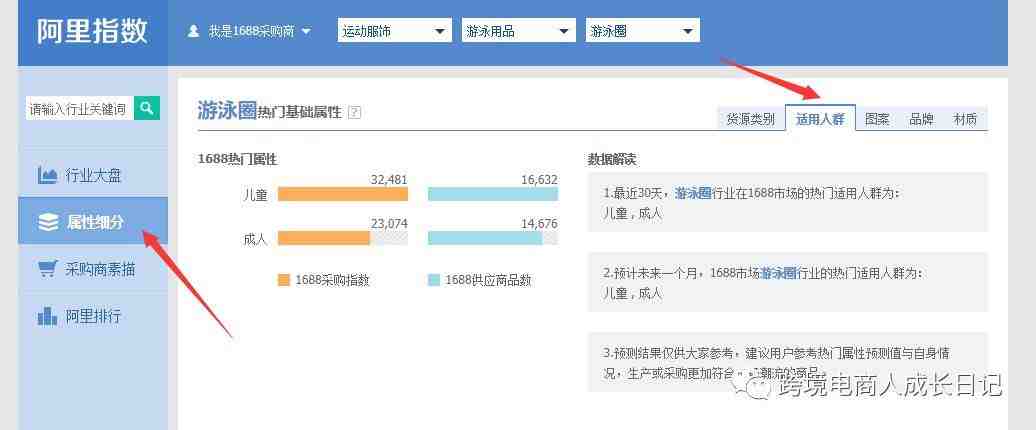The width and height of the screenshot is (1036, 430).
Task: Click the 1688采购指数 legend text
Action: click(x=332, y=280)
